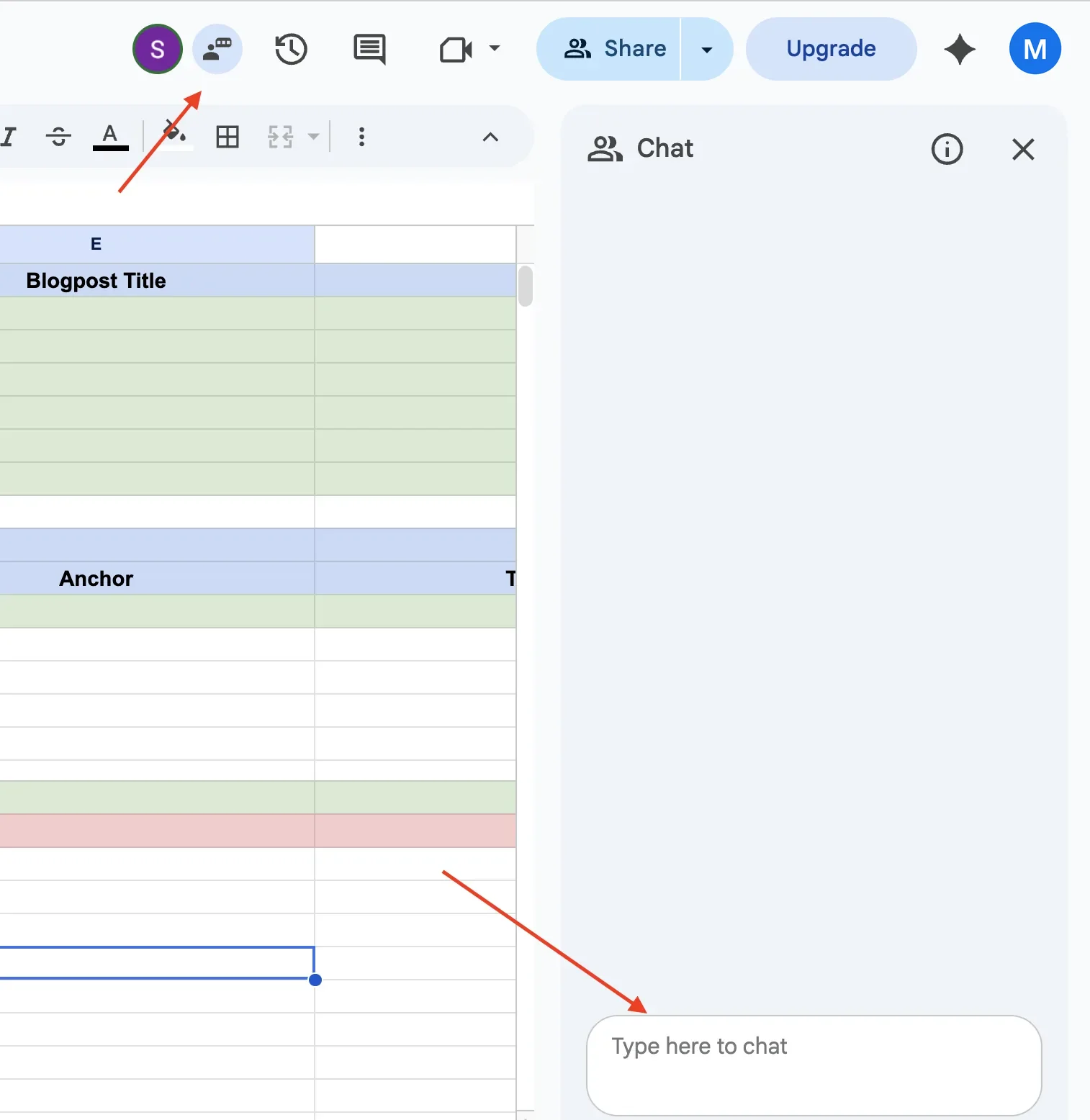Click the Upgrade button
The image size is (1090, 1120).
[831, 49]
